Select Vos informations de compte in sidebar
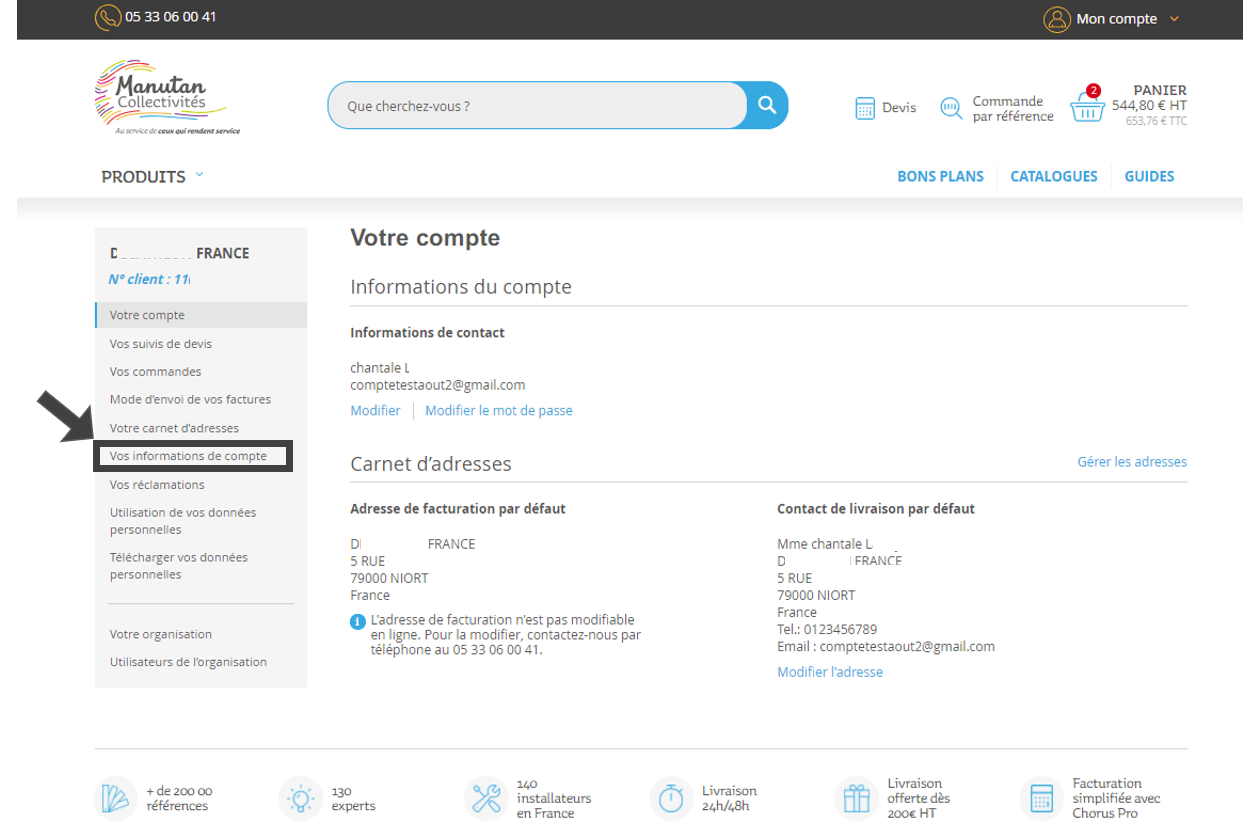The height and width of the screenshot is (835, 1260). click(188, 456)
